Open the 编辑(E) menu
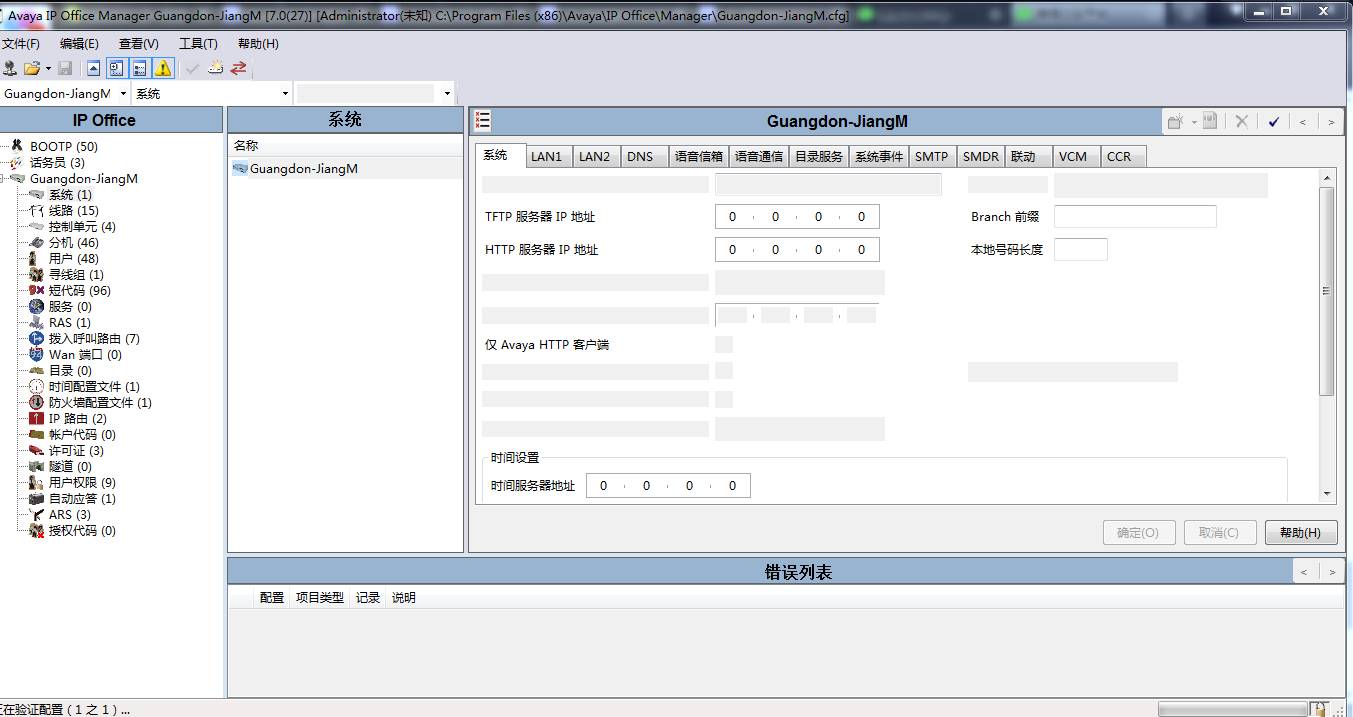 (x=79, y=44)
